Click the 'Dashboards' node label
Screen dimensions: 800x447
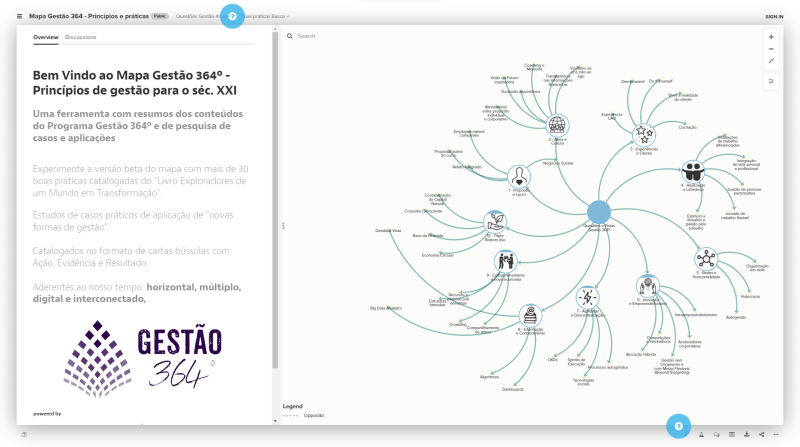(512, 389)
